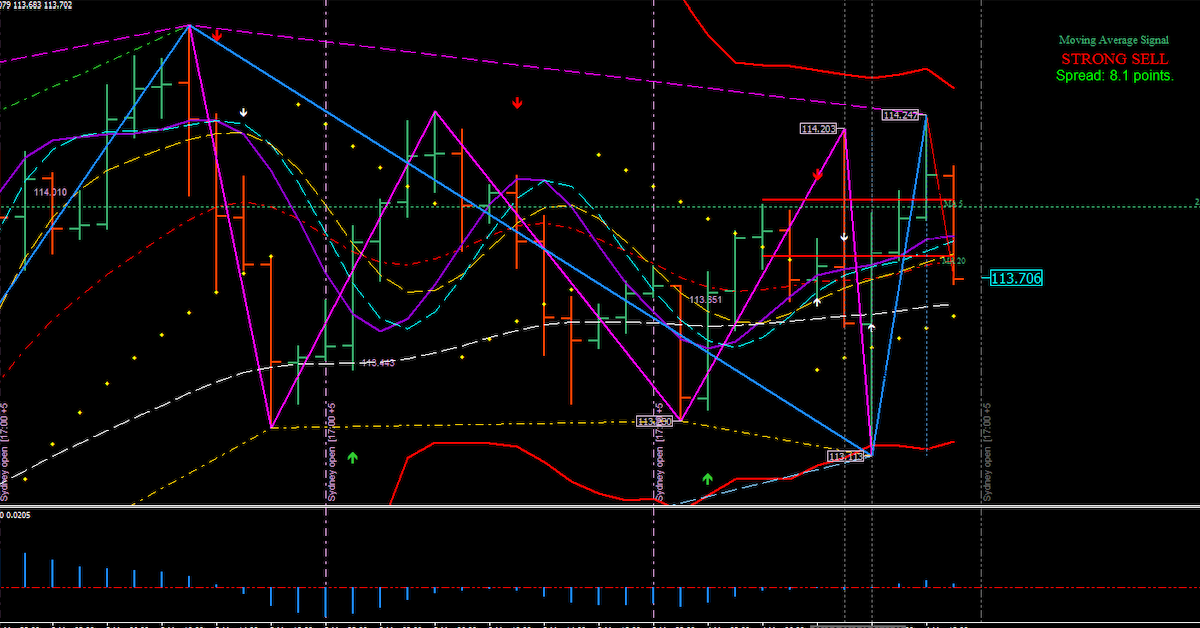This screenshot has height=628, width=1200.
Task: Click the 114.203 swing high price label
Action: pyautogui.click(x=818, y=128)
